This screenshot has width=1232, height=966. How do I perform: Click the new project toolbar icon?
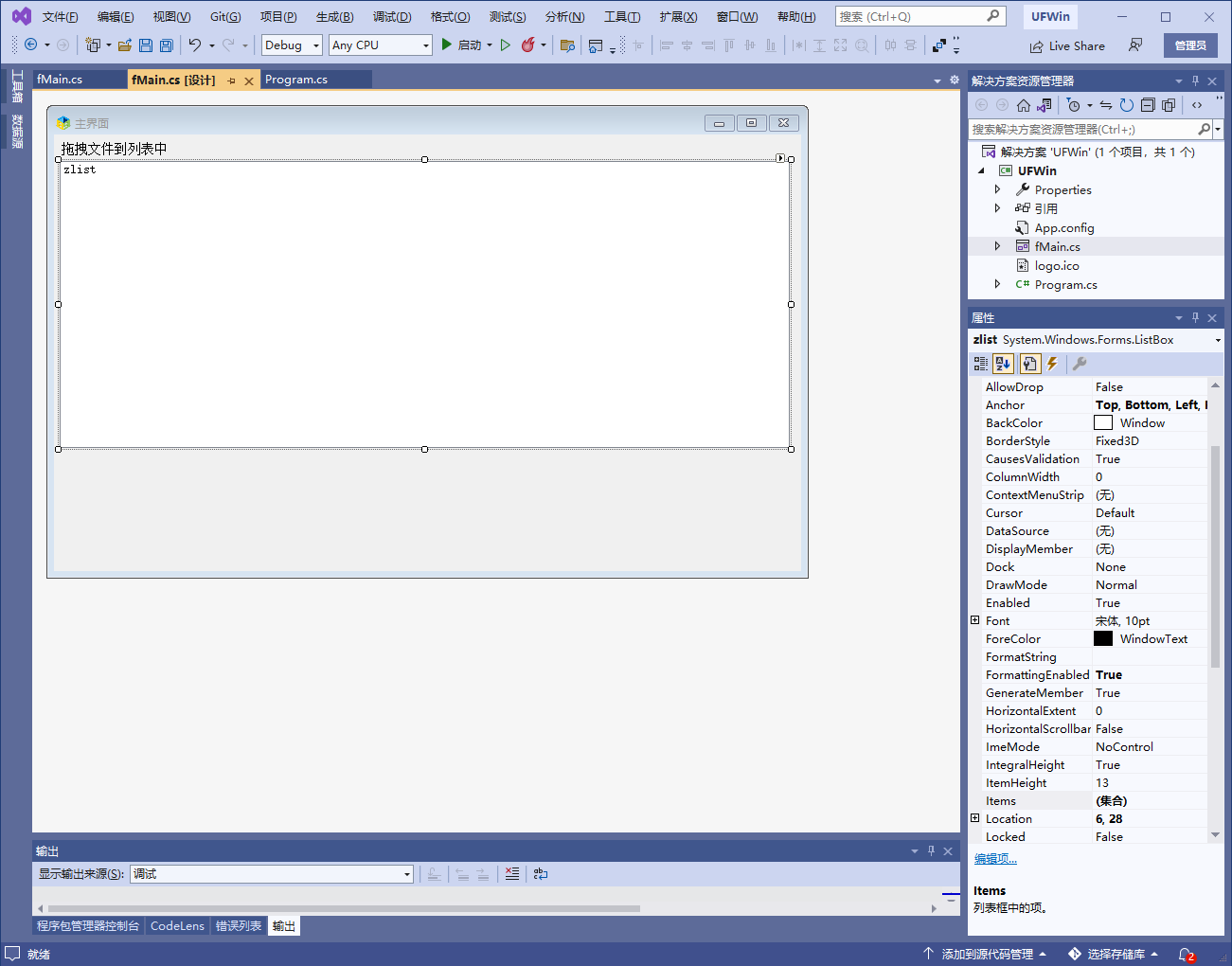93,45
